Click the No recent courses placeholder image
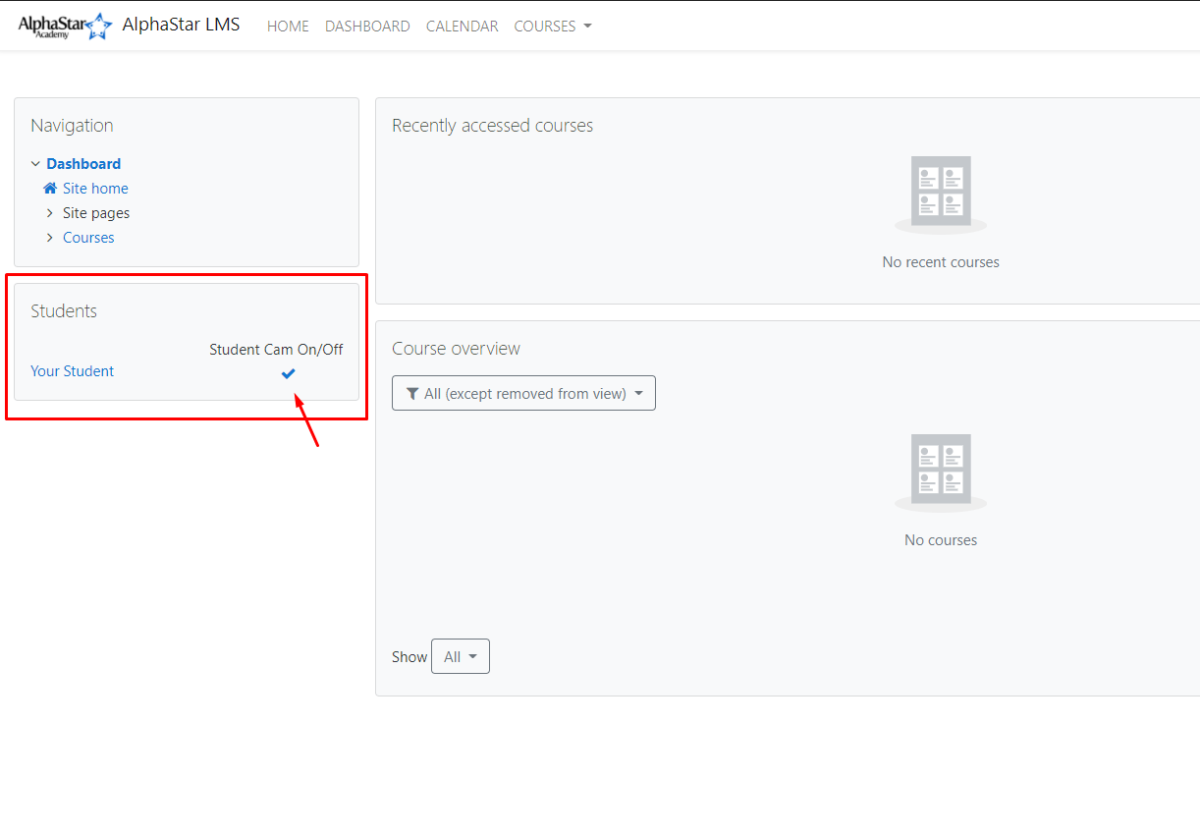Image resolution: width=1200 pixels, height=835 pixels. click(x=941, y=195)
